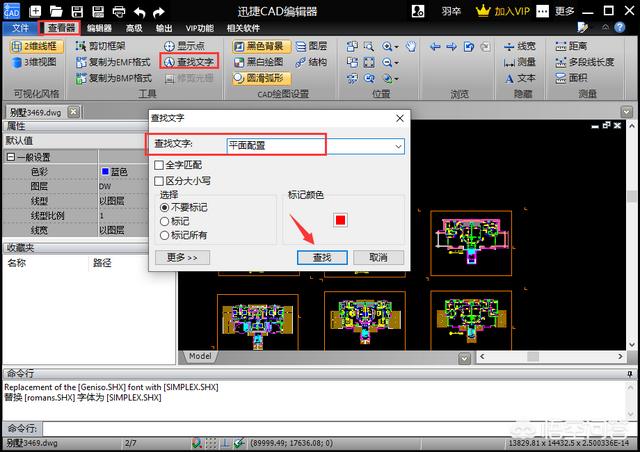This screenshot has height=452, width=640.
Task: Click the Print icon in title bar
Action: (x=119, y=11)
